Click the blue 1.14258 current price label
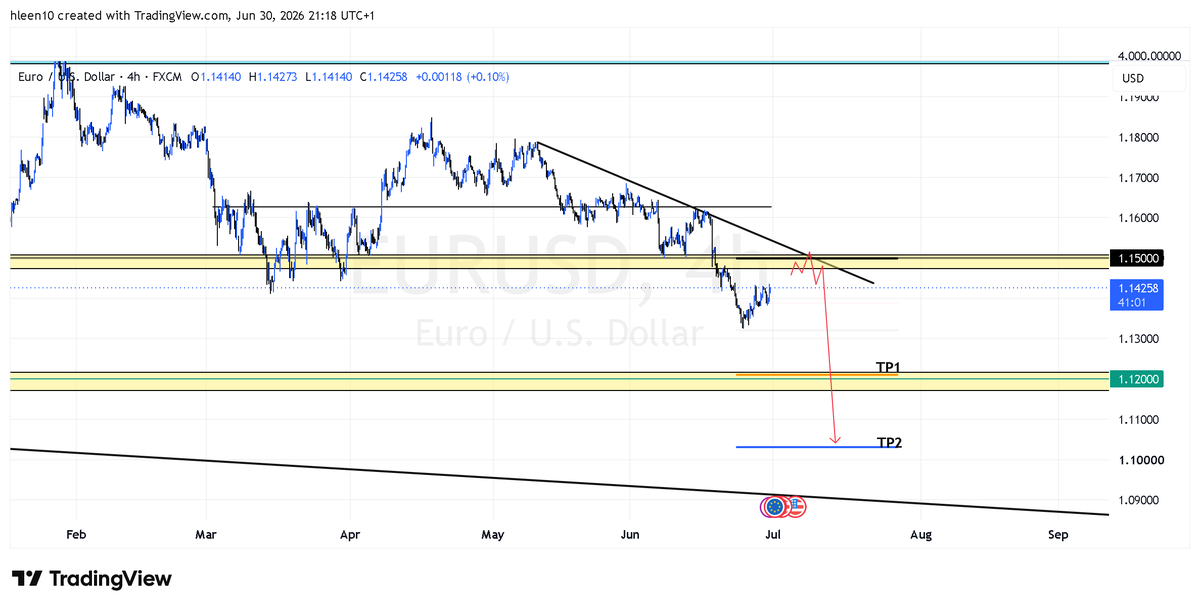Screen dimensions: 1200x609 1139,287
